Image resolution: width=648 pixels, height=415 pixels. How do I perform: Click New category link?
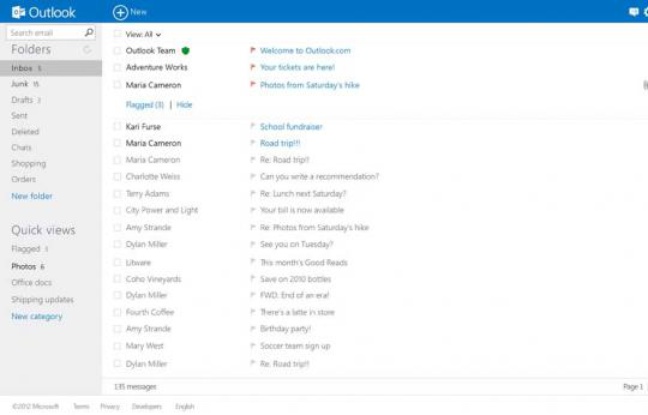[x=37, y=317]
